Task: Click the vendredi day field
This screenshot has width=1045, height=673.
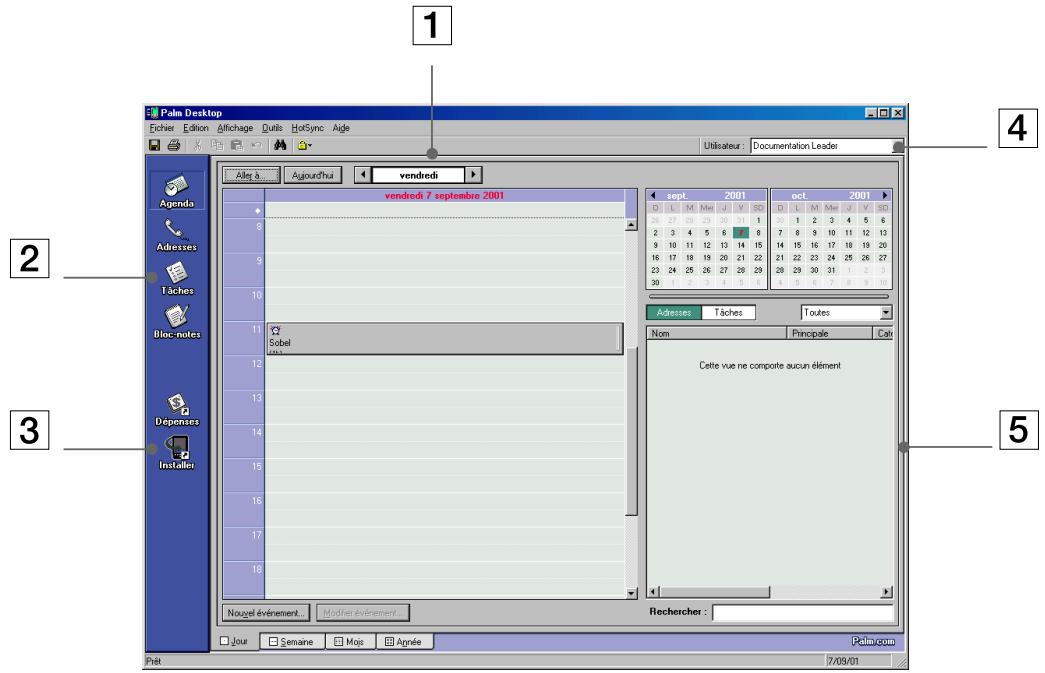Action: coord(418,175)
